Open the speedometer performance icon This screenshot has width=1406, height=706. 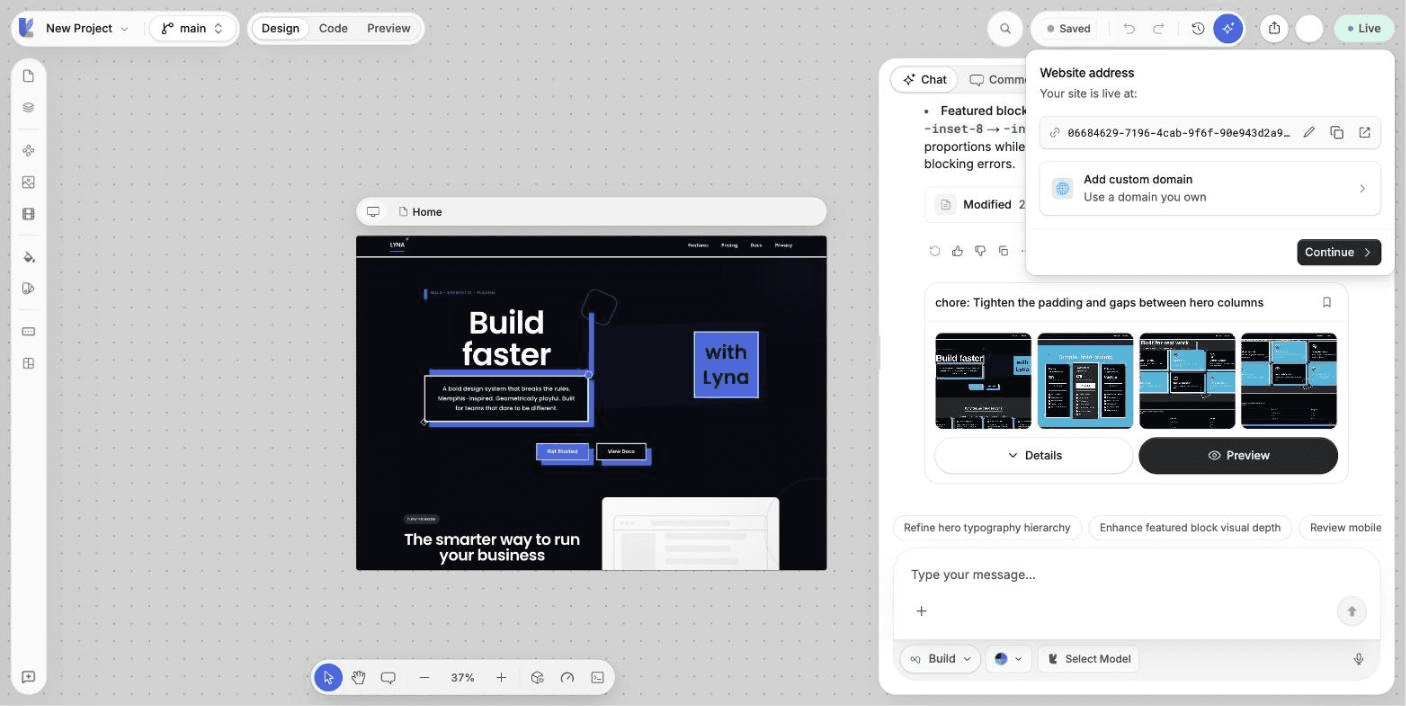point(567,678)
